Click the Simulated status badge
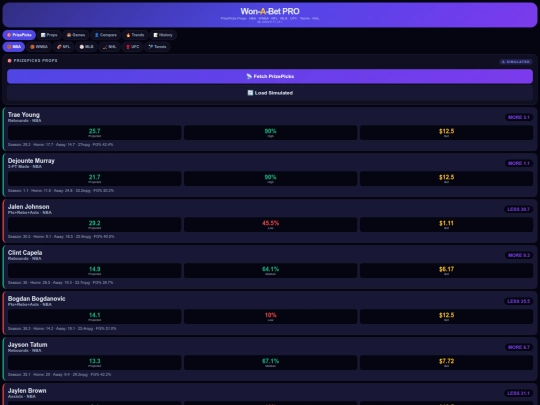Screen dimensions: 540x405 point(516,62)
